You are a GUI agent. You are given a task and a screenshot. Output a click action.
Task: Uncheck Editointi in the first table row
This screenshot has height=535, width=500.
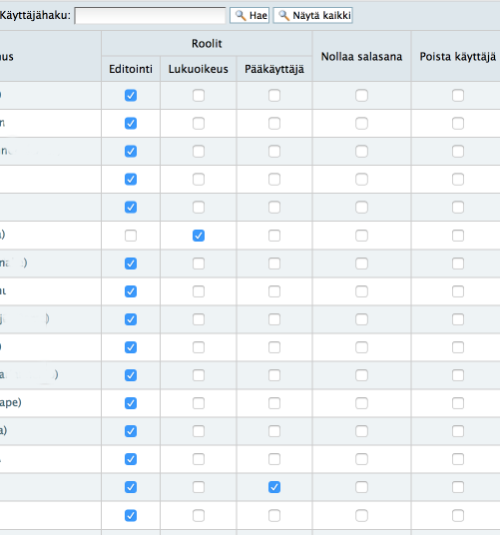(131, 96)
